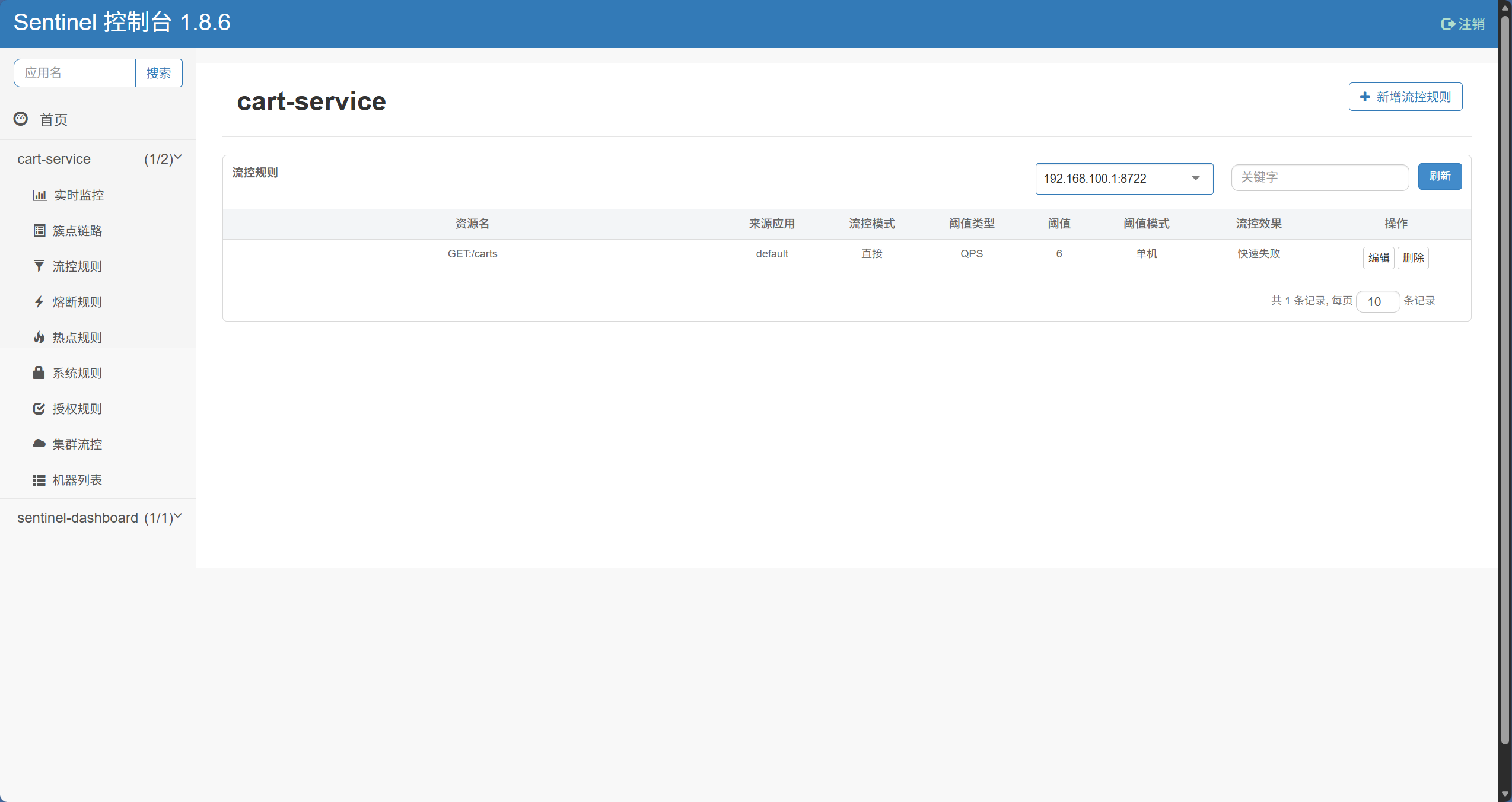This screenshot has height=802, width=1512.
Task: Click the funnel icon for 流控规则
Action: pyautogui.click(x=39, y=266)
